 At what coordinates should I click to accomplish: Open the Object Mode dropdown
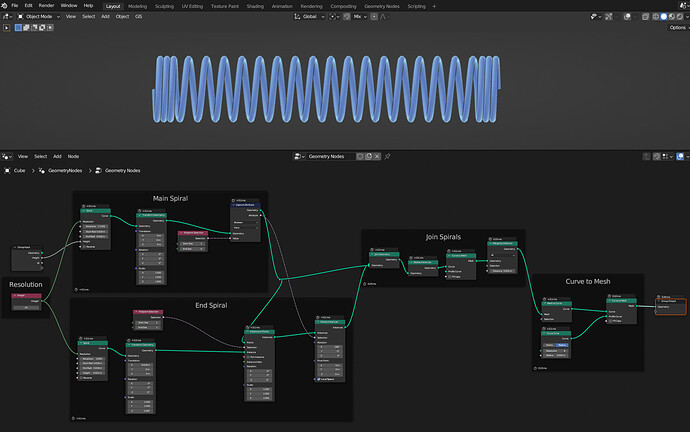click(39, 17)
